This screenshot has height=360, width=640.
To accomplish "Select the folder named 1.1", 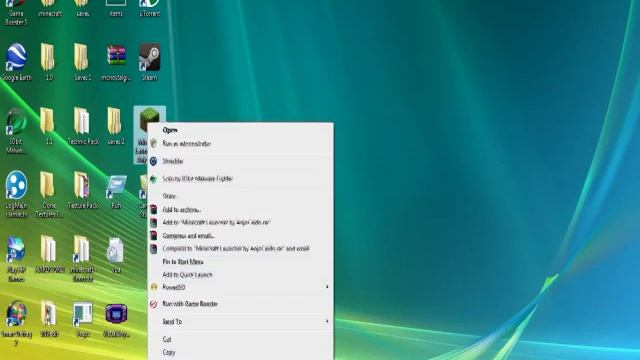I will pyautogui.click(x=49, y=126).
